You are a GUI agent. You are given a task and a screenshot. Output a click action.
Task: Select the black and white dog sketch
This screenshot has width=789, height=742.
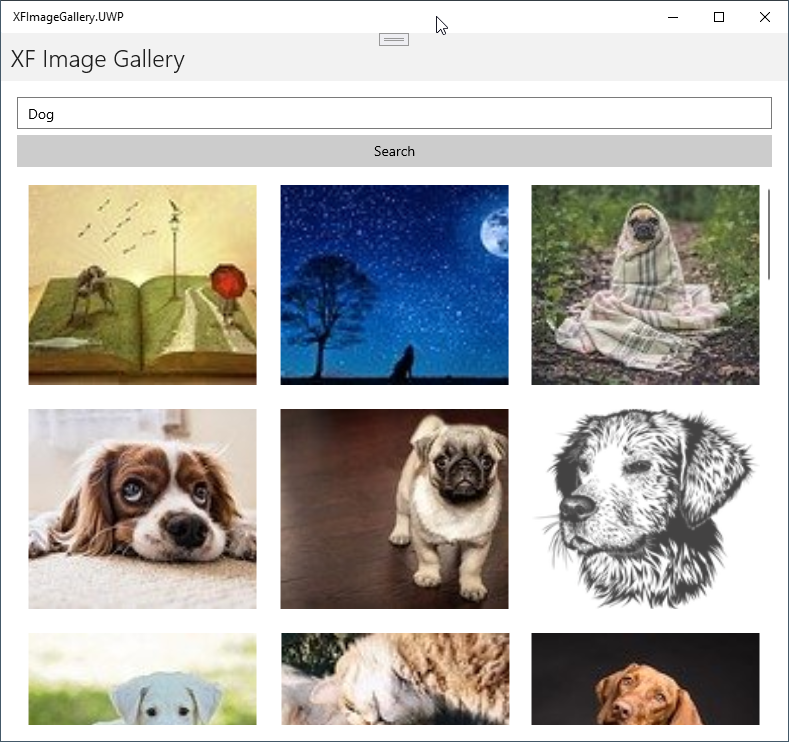[x=645, y=508]
